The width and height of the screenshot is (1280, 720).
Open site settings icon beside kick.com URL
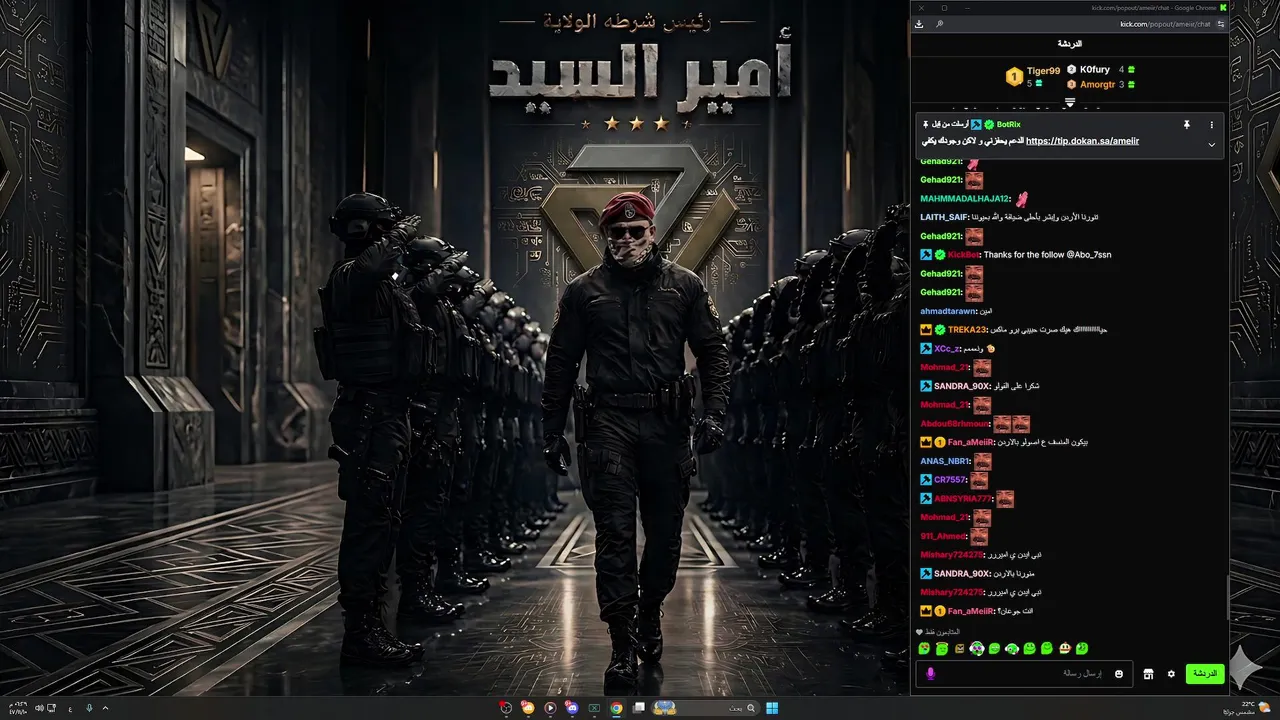click(1220, 24)
